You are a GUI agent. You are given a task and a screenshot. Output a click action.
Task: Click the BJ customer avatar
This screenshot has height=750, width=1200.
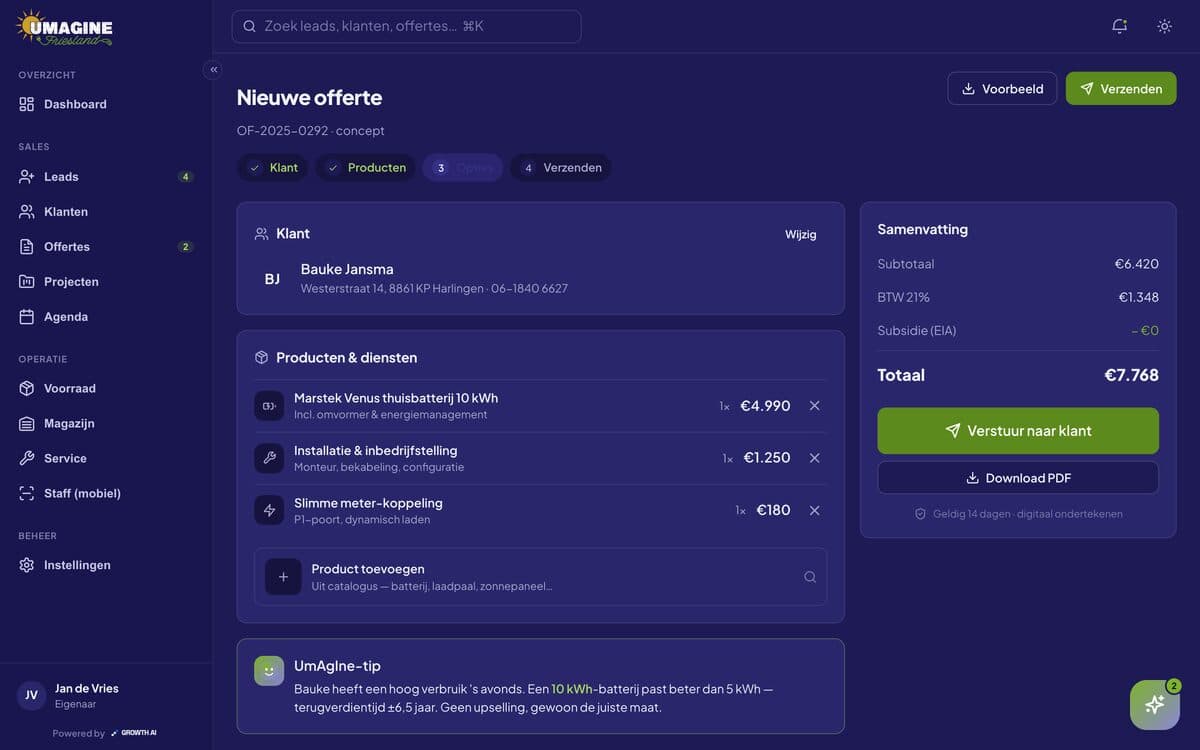coord(272,279)
